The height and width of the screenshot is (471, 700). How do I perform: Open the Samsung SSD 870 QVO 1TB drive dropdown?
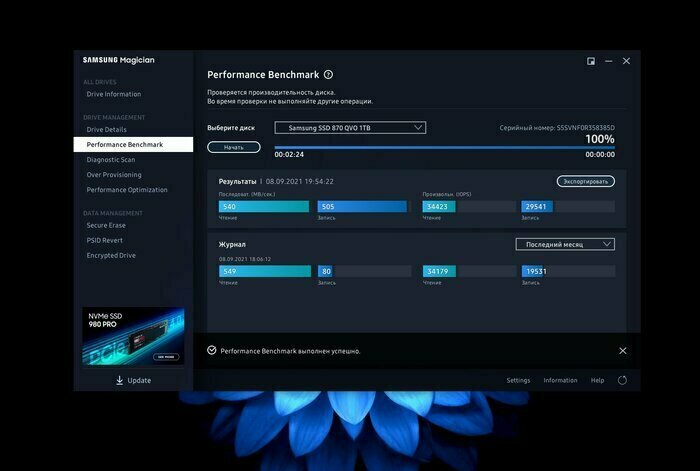[x=350, y=128]
